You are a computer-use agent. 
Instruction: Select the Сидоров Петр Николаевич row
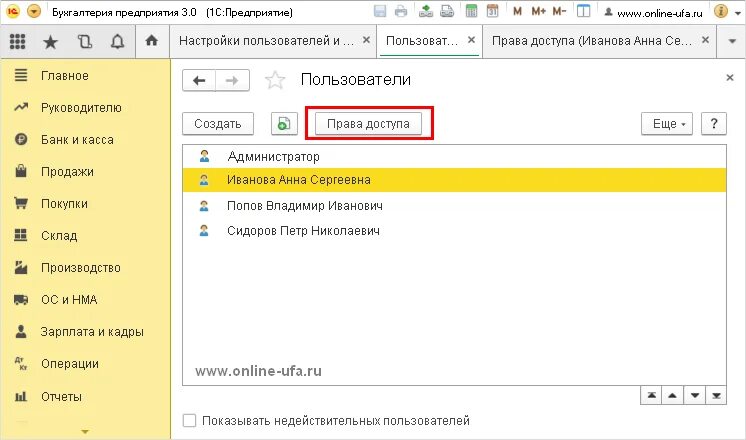(454, 231)
